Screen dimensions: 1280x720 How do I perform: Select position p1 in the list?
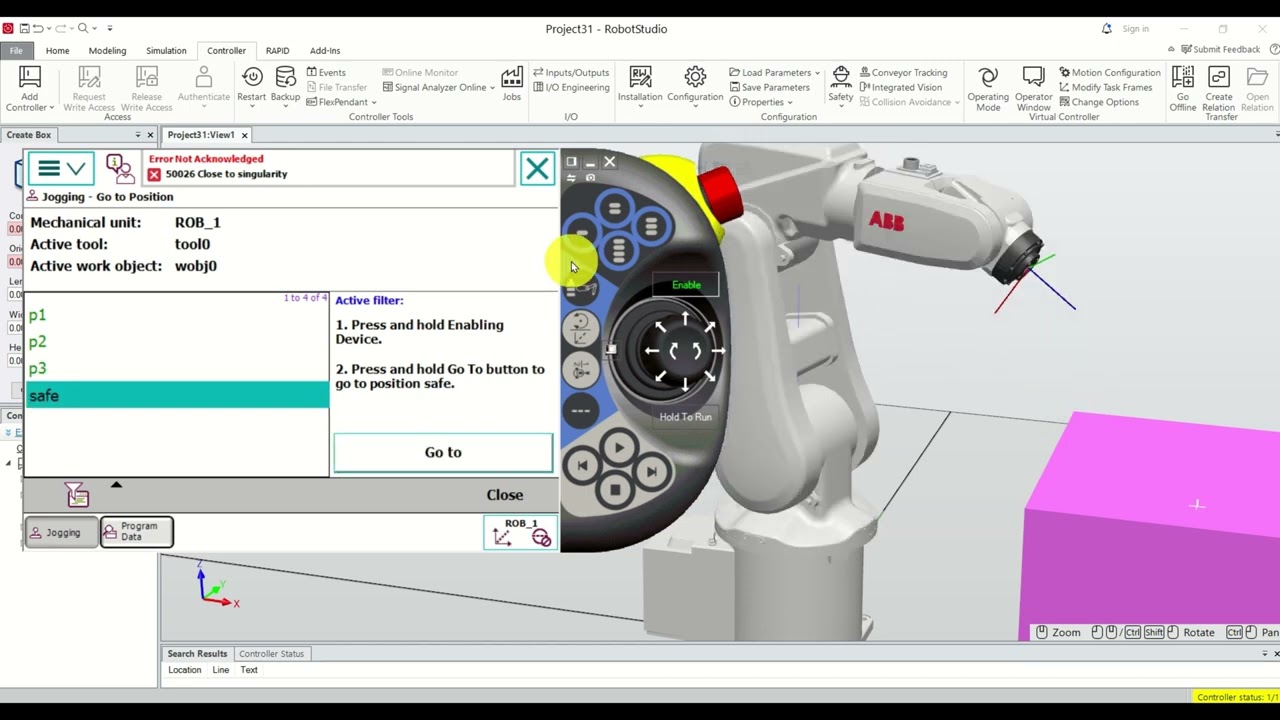pos(177,316)
